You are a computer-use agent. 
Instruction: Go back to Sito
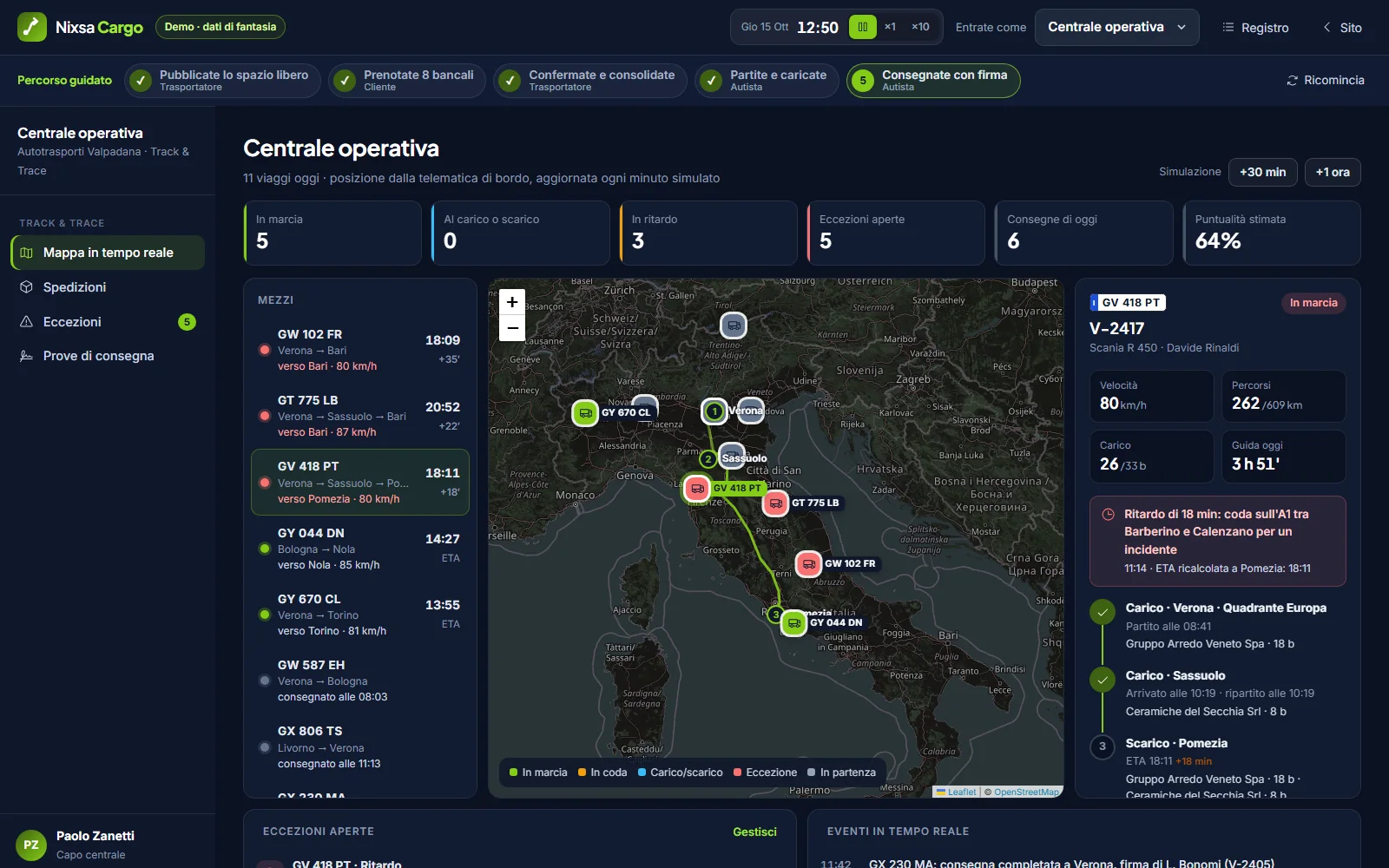point(1342,28)
